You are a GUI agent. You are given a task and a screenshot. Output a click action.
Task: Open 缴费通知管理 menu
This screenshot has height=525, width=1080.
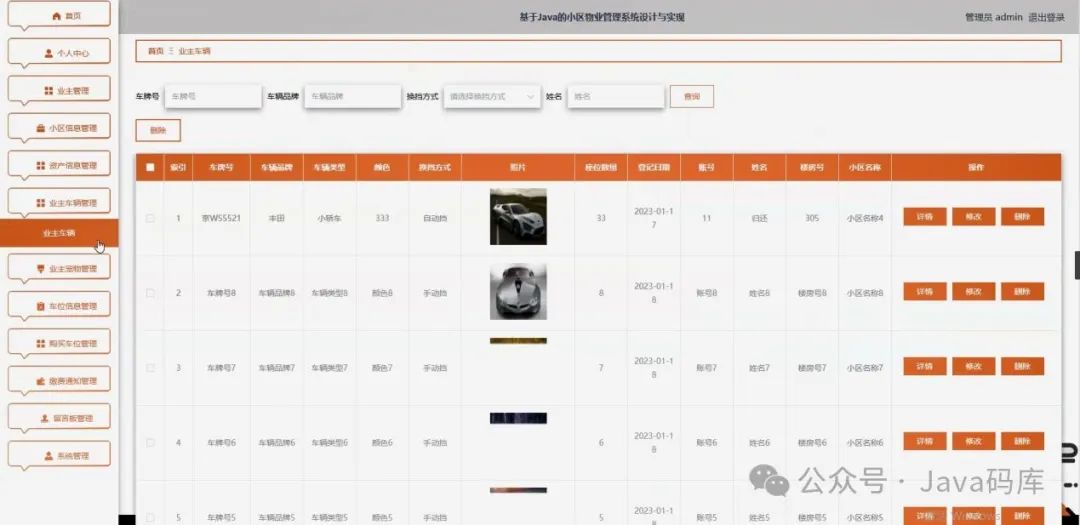[x=59, y=381]
